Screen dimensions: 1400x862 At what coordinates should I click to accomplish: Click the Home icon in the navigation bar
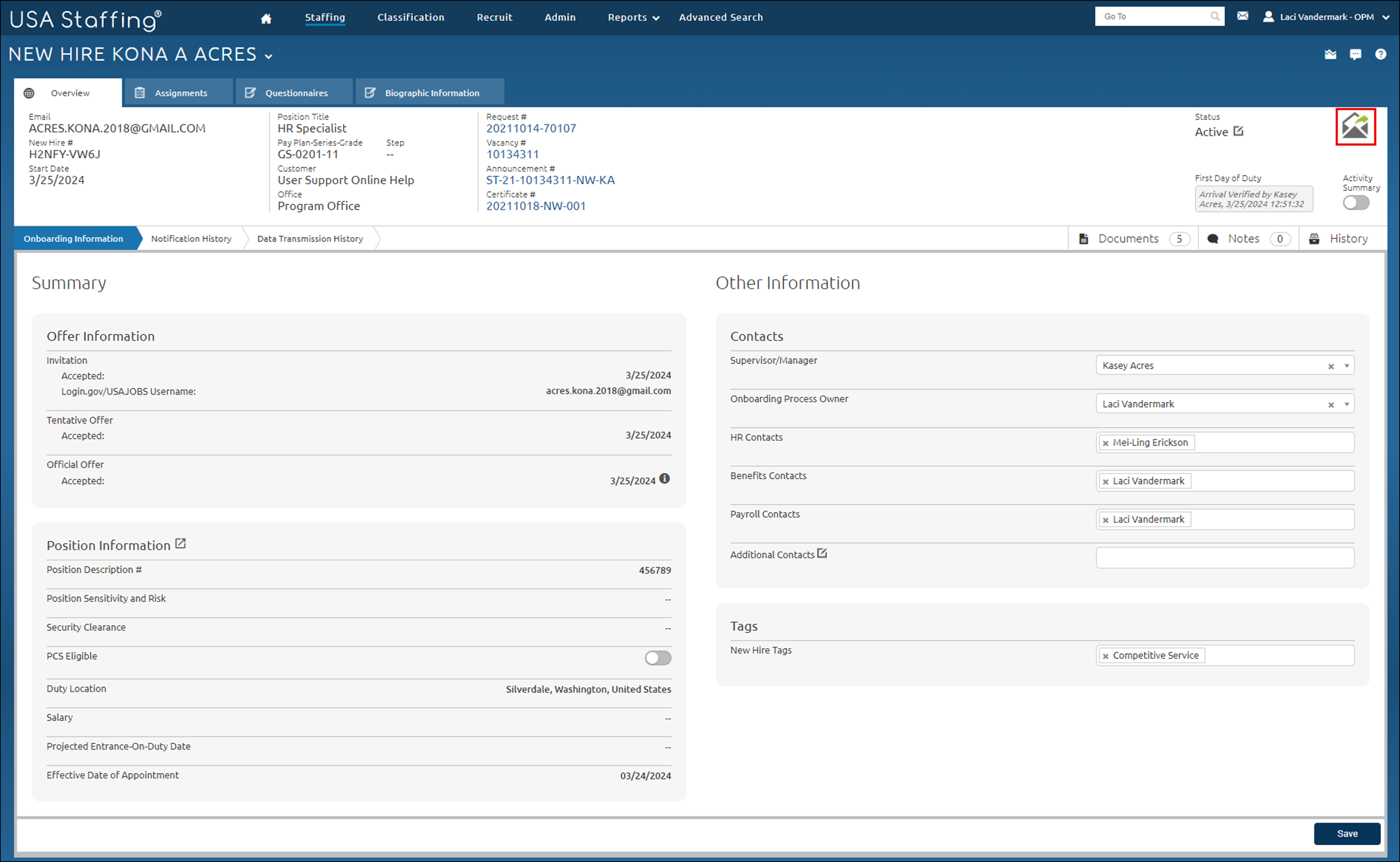[266, 17]
